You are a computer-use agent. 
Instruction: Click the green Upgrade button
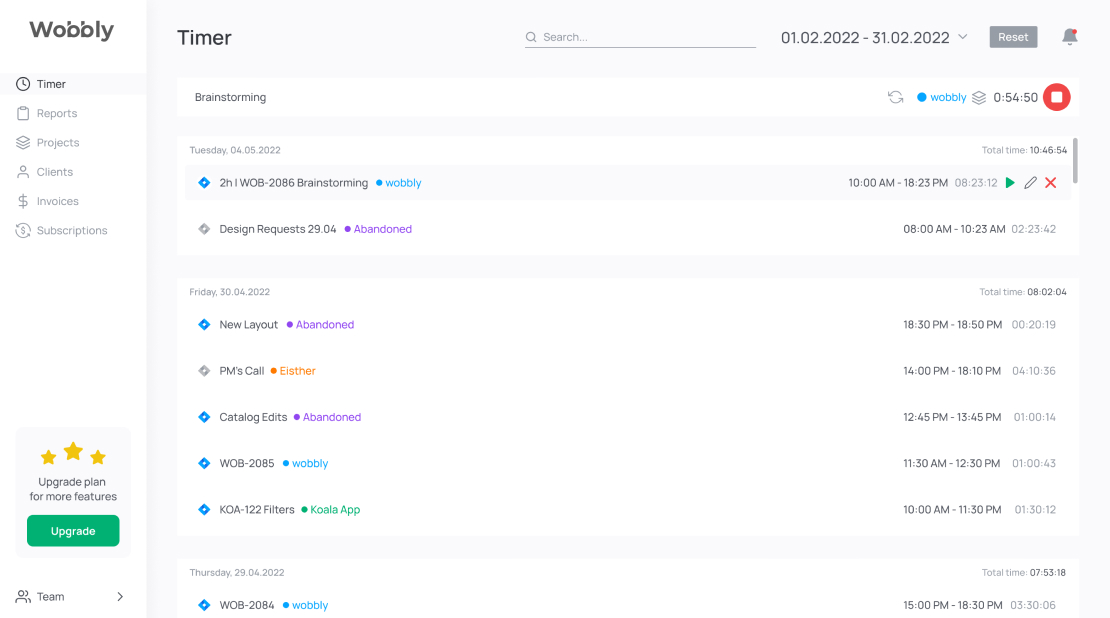[x=73, y=531]
